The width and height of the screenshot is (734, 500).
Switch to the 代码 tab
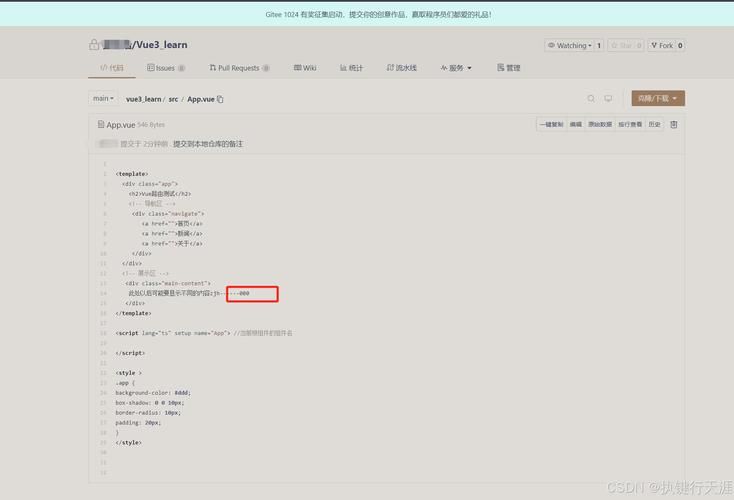point(112,68)
